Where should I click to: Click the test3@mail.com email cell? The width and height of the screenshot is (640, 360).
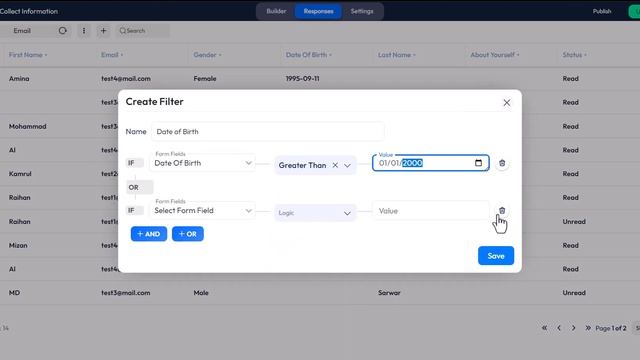tap(126, 293)
